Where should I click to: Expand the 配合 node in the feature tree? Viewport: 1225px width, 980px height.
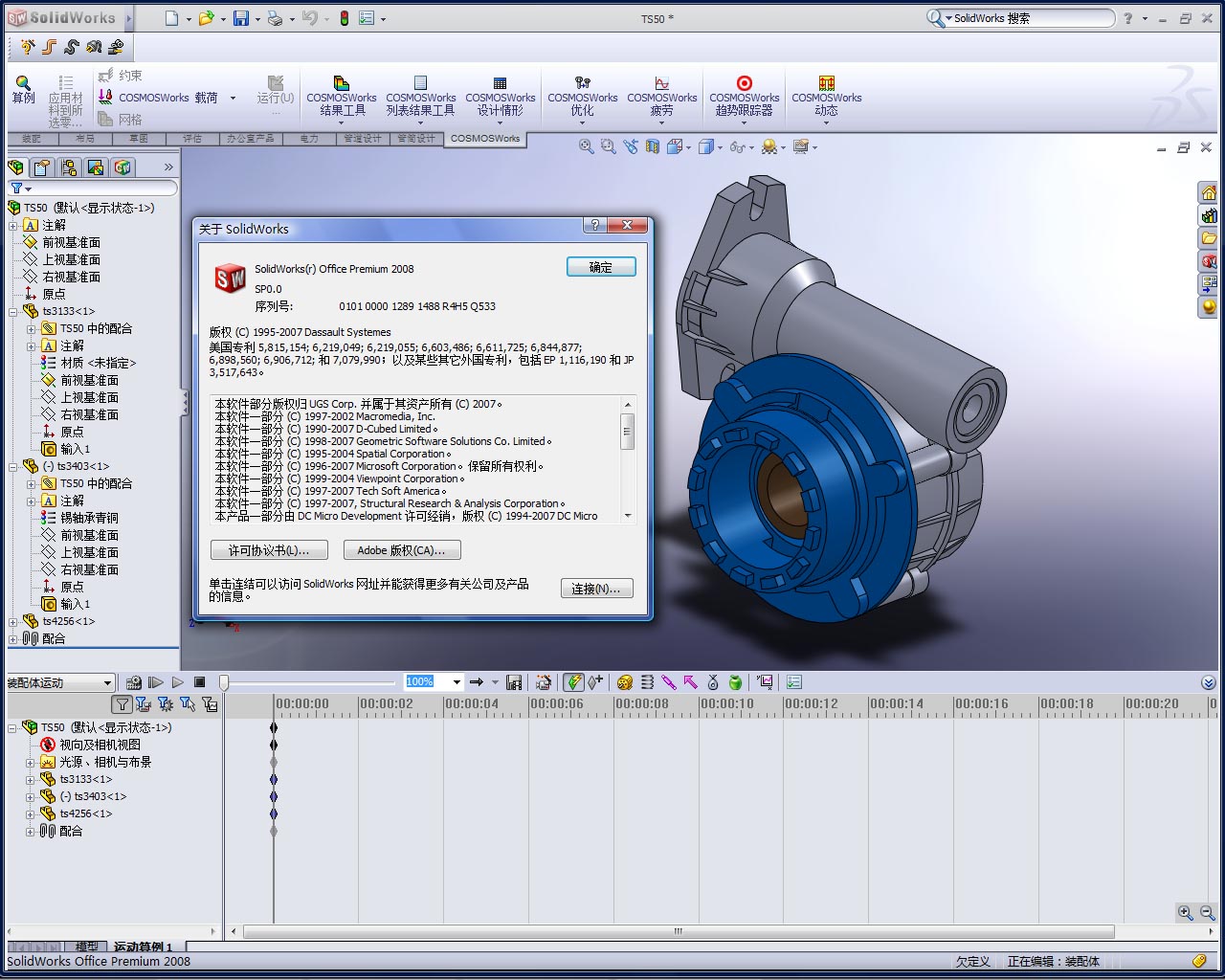[x=13, y=639]
